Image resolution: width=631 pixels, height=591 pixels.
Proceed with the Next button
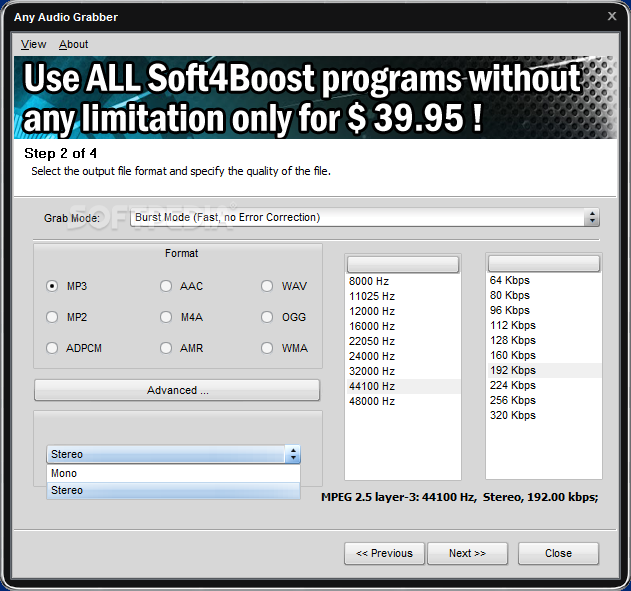(x=468, y=554)
